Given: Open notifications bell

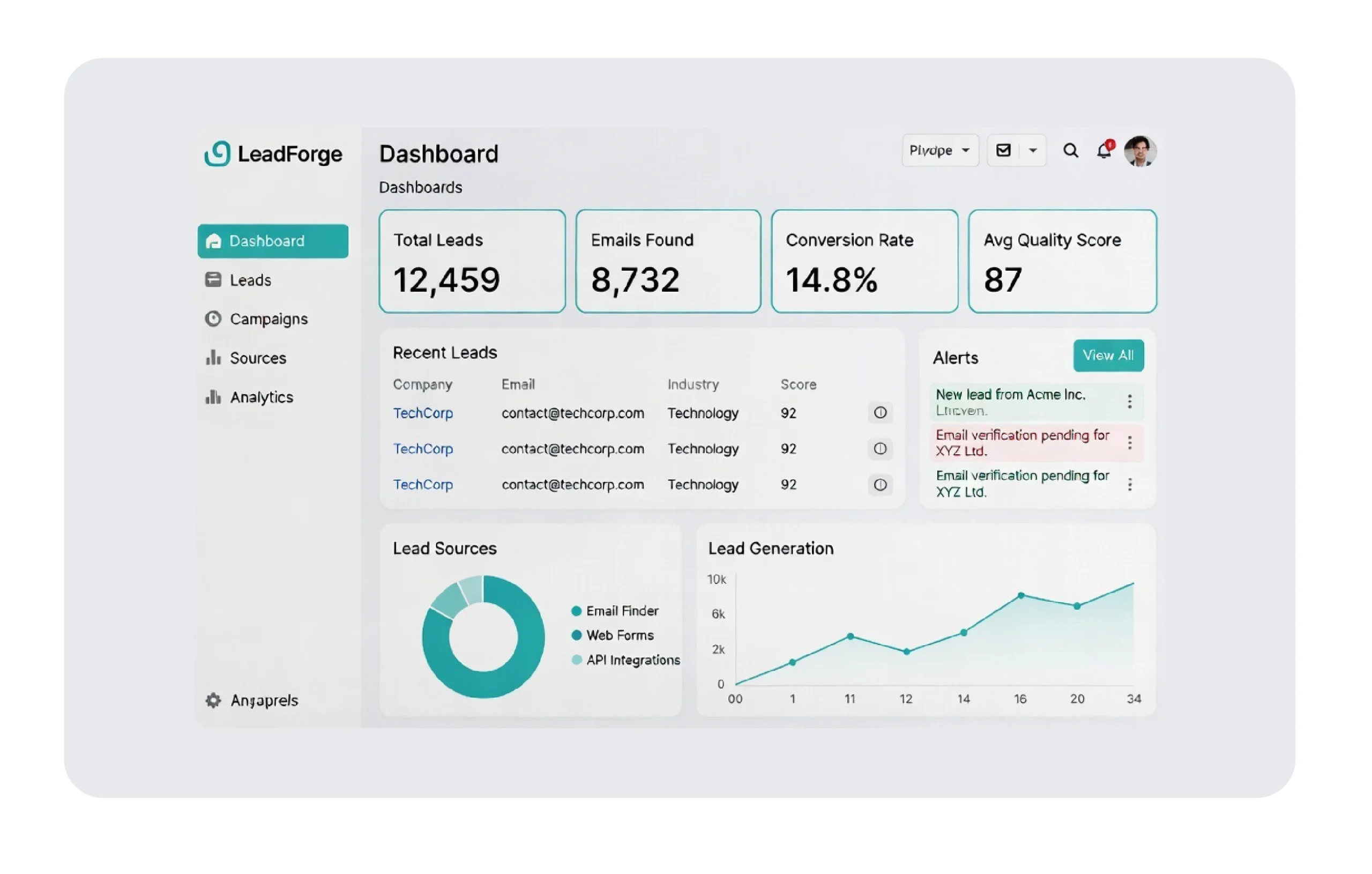Looking at the screenshot, I should tap(1104, 151).
